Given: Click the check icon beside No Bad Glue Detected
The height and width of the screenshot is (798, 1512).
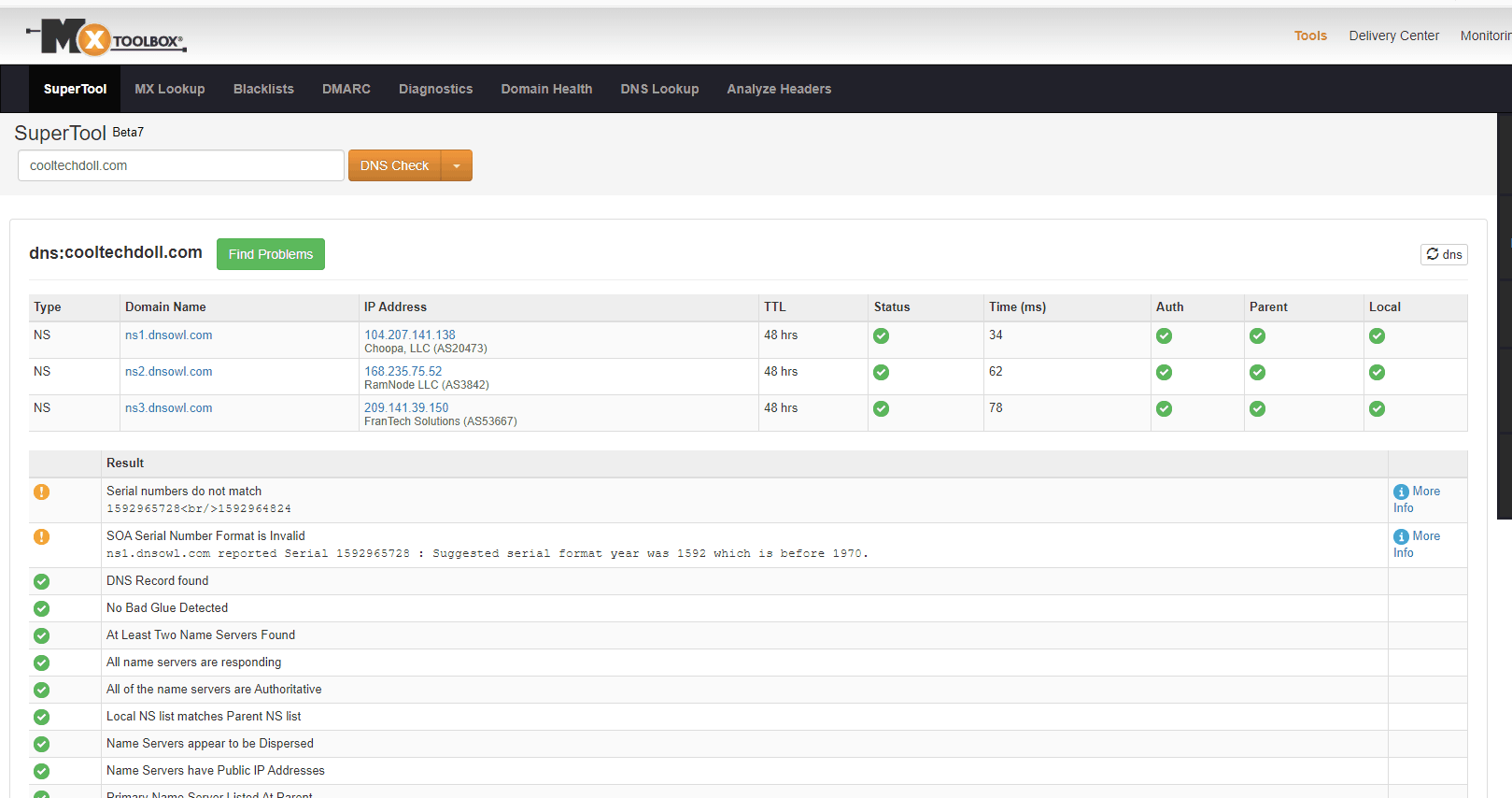Looking at the screenshot, I should click(41, 608).
